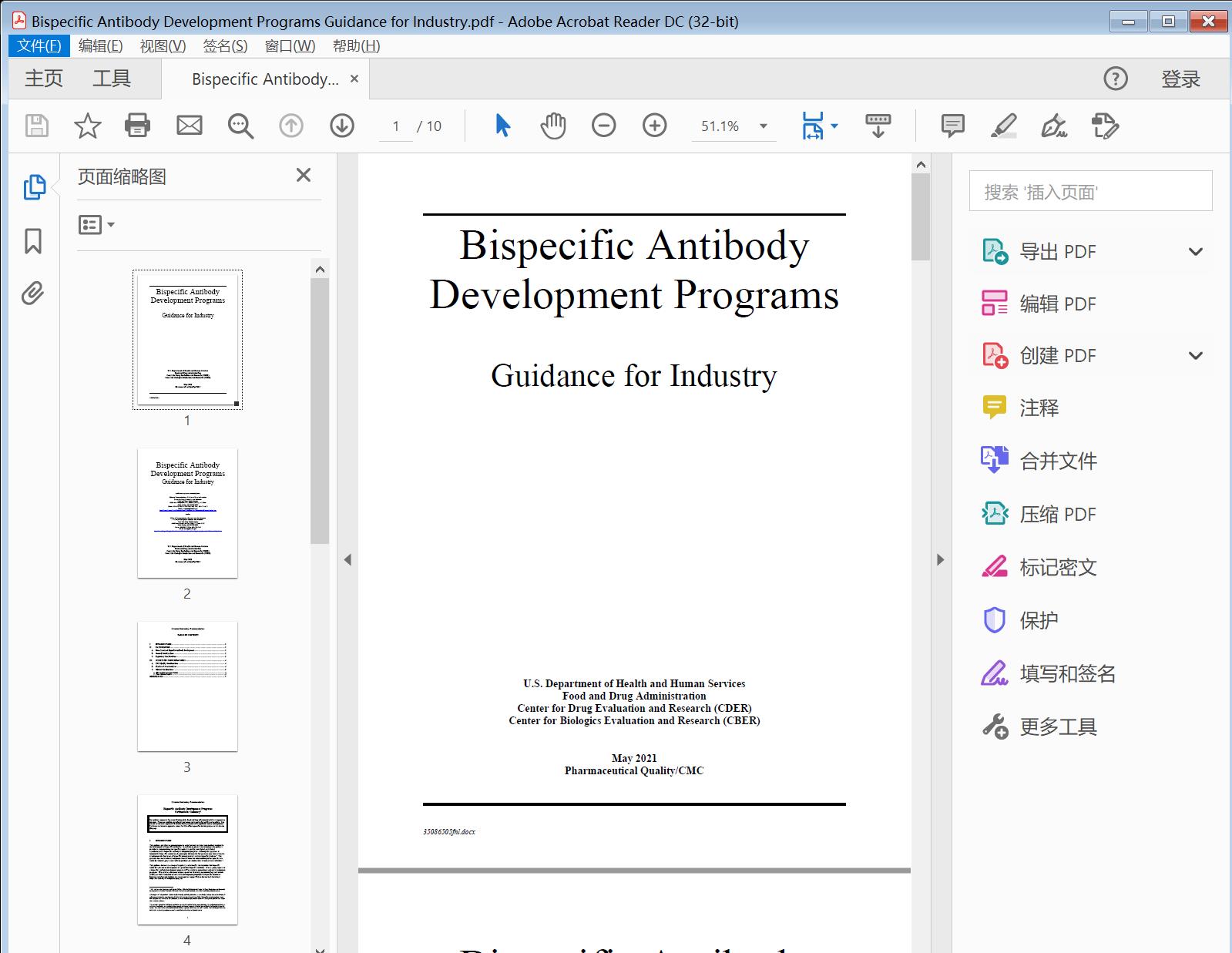Expand the 导出 PDF section chevron

(x=1196, y=252)
